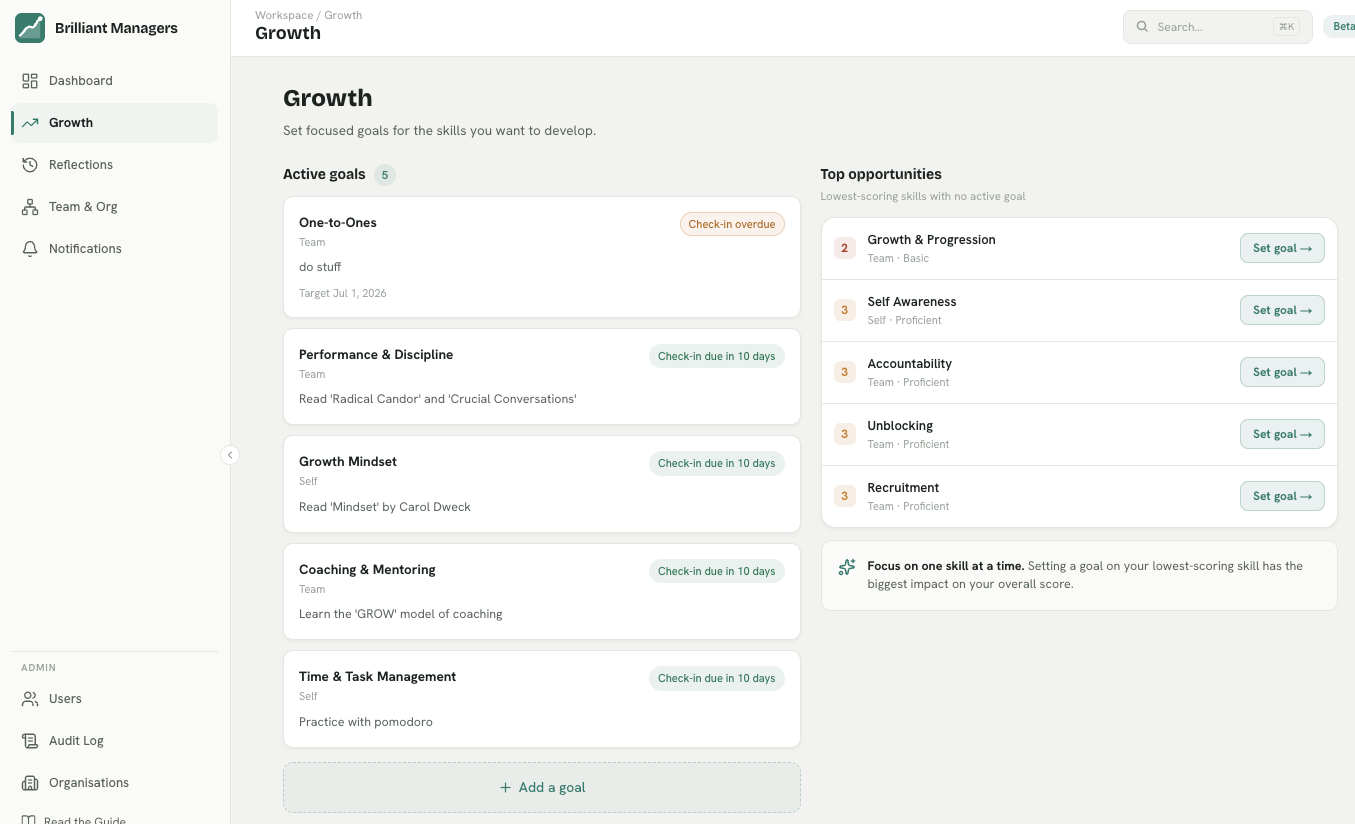
Task: Go to Reflections in the sidebar
Action: pyautogui.click(x=114, y=165)
